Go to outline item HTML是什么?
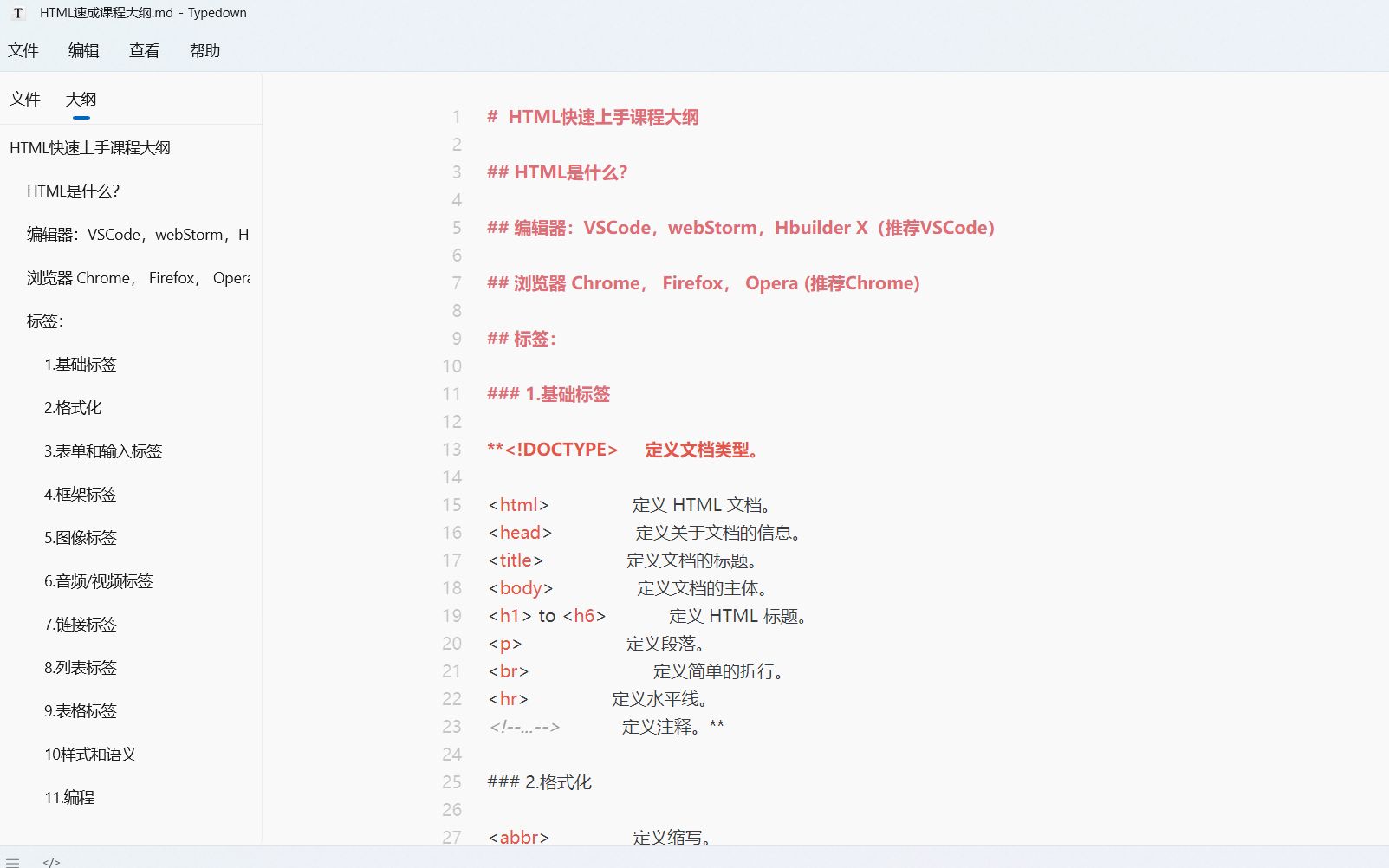 (74, 191)
